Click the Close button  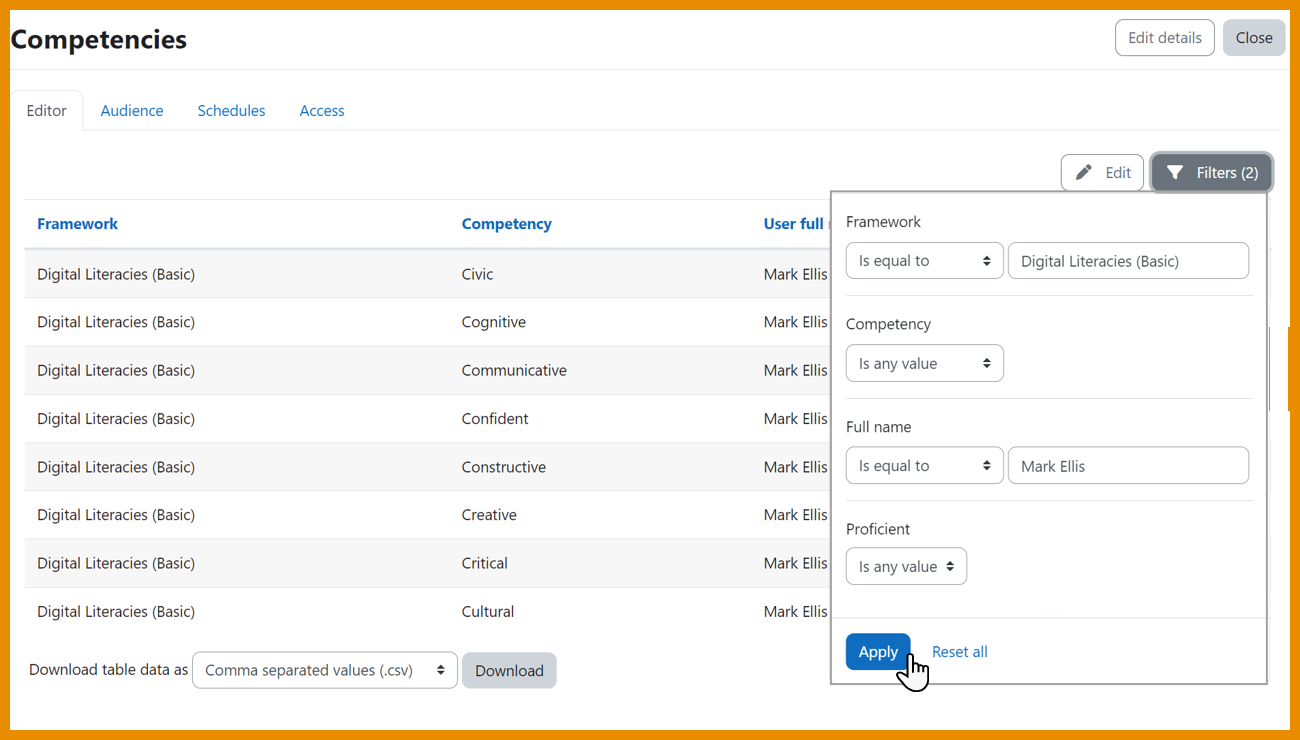click(x=1254, y=38)
